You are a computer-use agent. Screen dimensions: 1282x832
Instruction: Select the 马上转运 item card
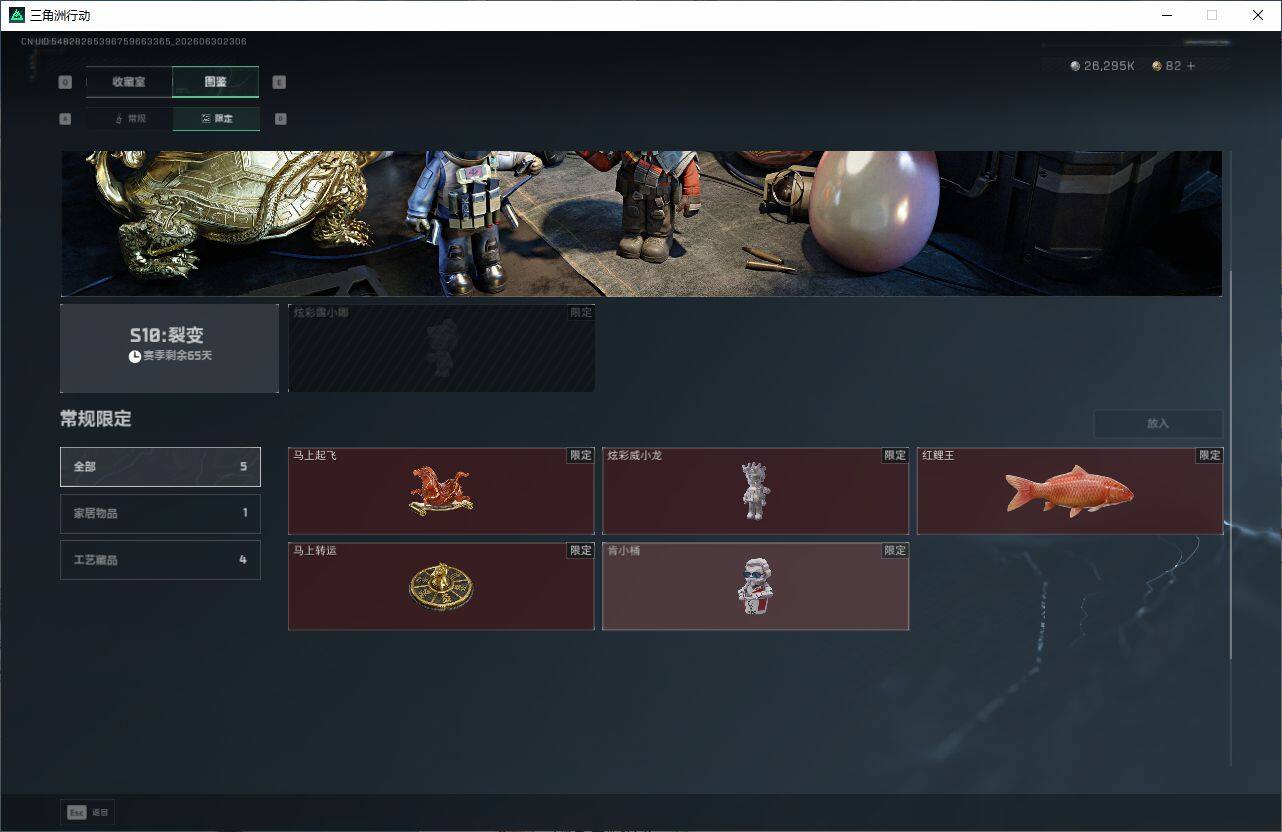click(x=441, y=586)
